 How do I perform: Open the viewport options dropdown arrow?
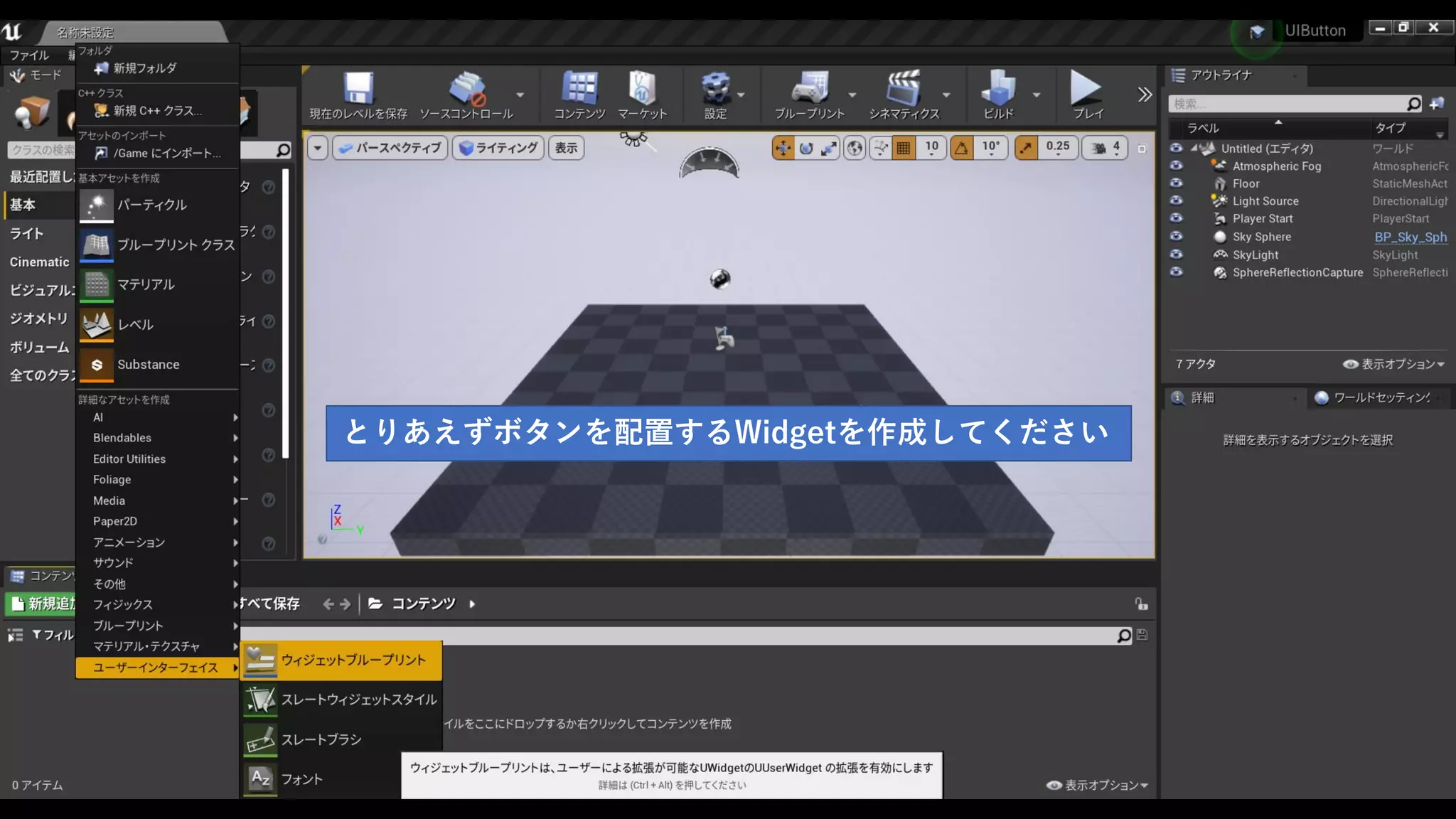pos(317,148)
